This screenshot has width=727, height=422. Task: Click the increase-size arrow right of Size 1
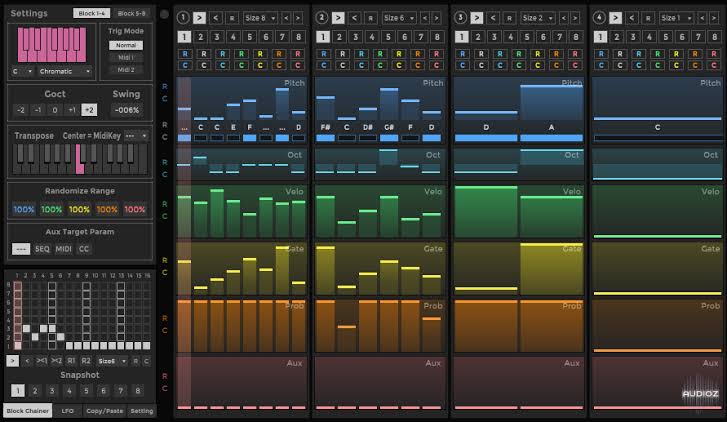tap(714, 18)
